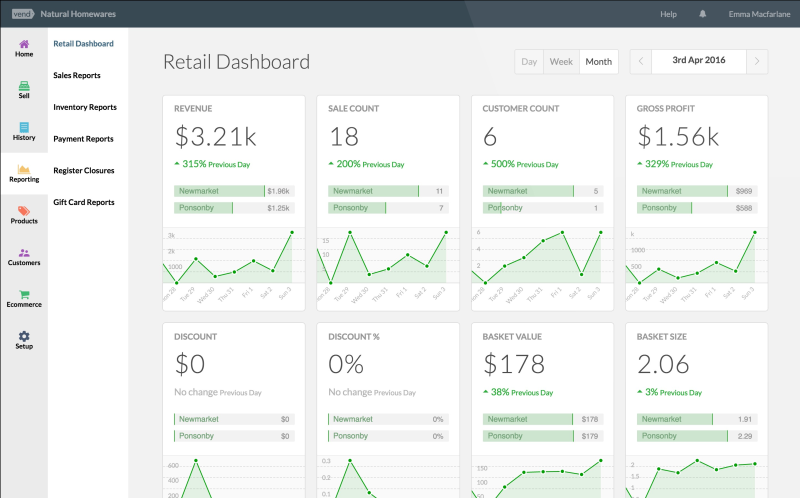Screen dimensions: 800x498
Task: Switch the period toggle to Week
Action: (561, 62)
